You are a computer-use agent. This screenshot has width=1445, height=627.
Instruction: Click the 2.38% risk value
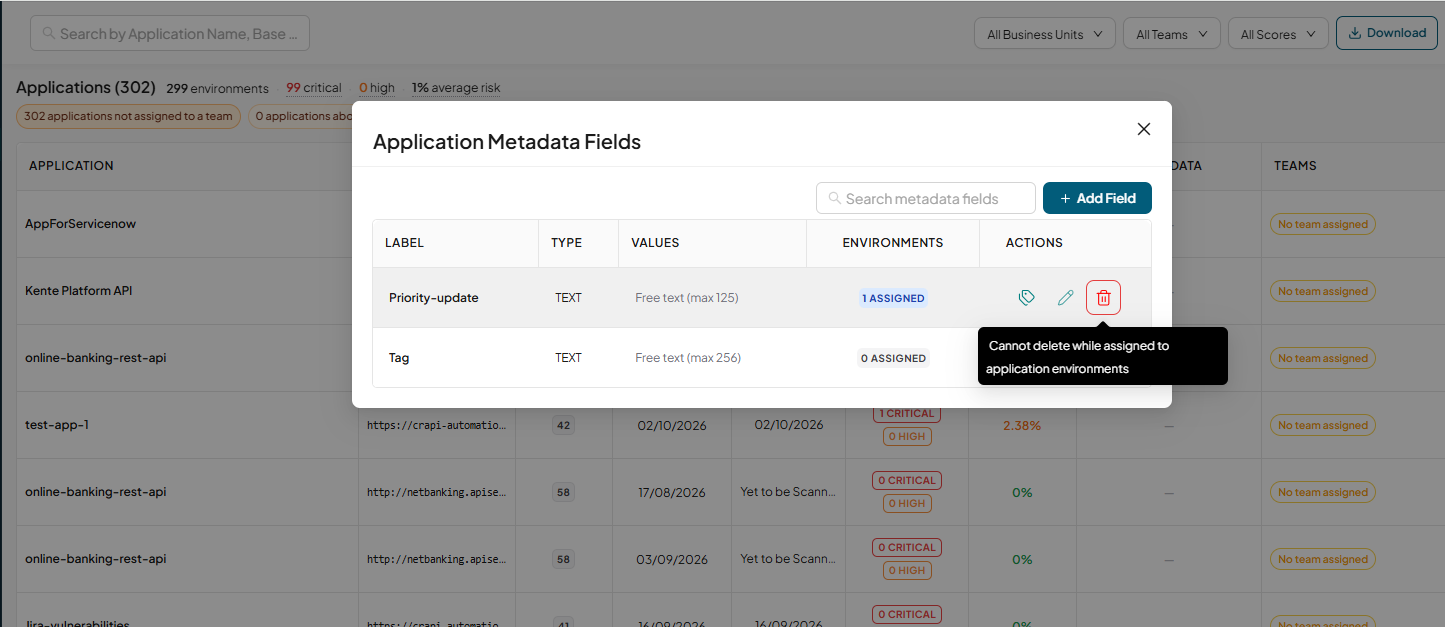tap(1022, 425)
